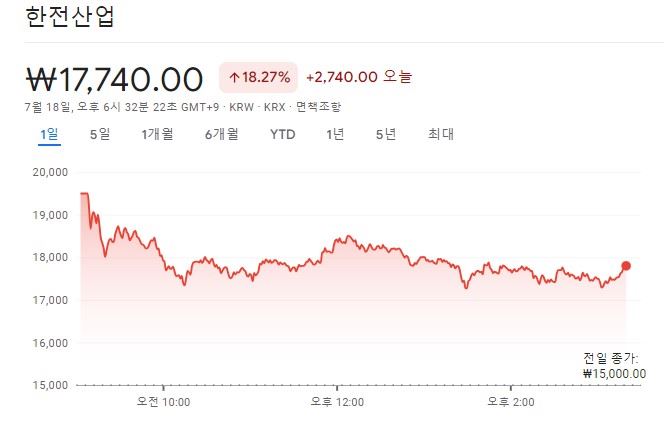The height and width of the screenshot is (424, 664).
Task: Click the 20,000 y-axis price label
Action: (49, 172)
